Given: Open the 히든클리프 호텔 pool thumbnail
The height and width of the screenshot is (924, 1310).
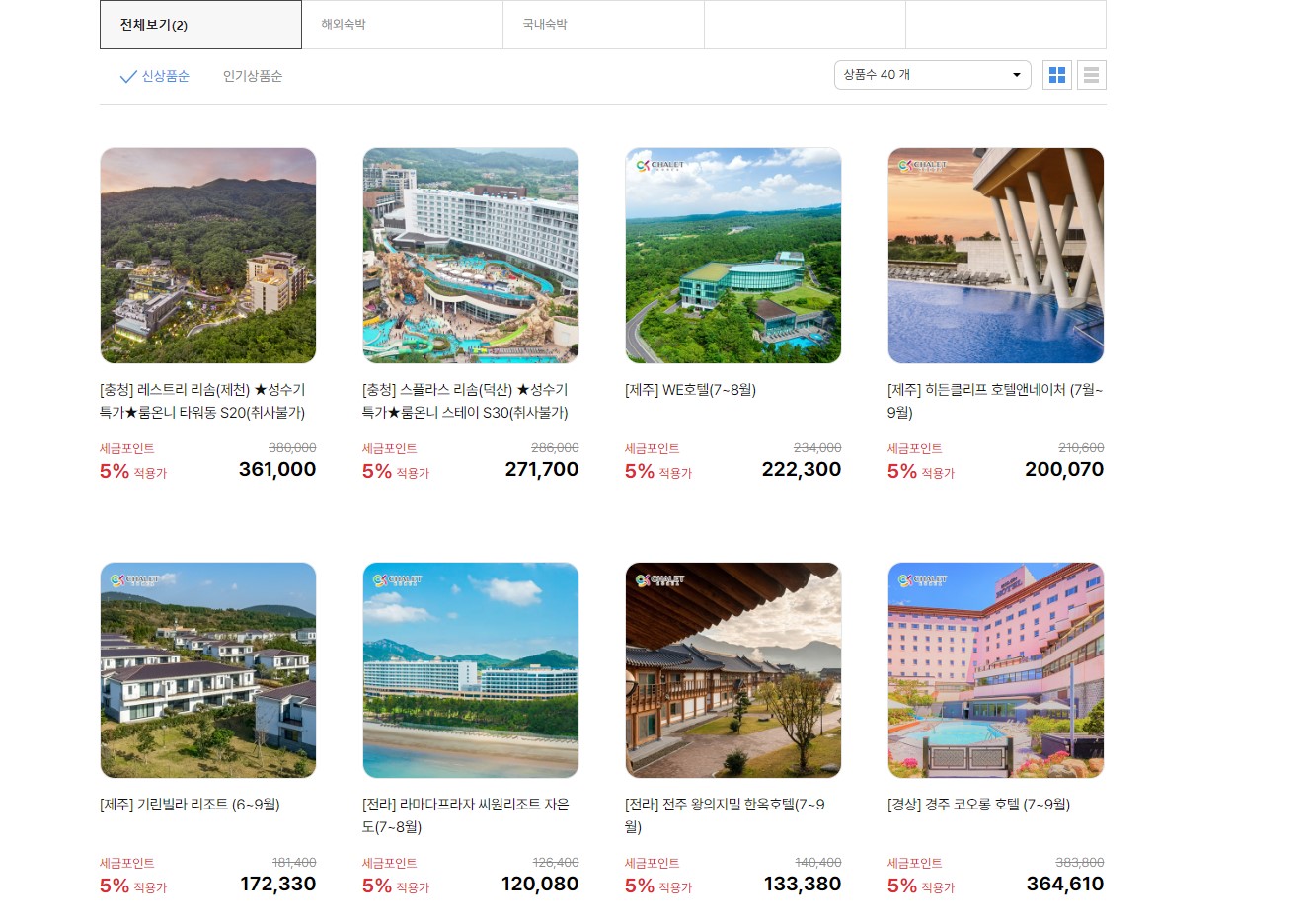Looking at the screenshot, I should (996, 256).
